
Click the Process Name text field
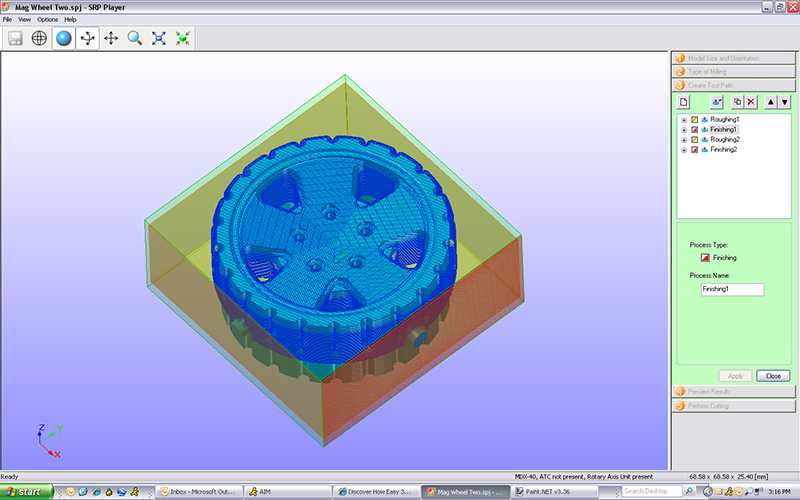[732, 289]
